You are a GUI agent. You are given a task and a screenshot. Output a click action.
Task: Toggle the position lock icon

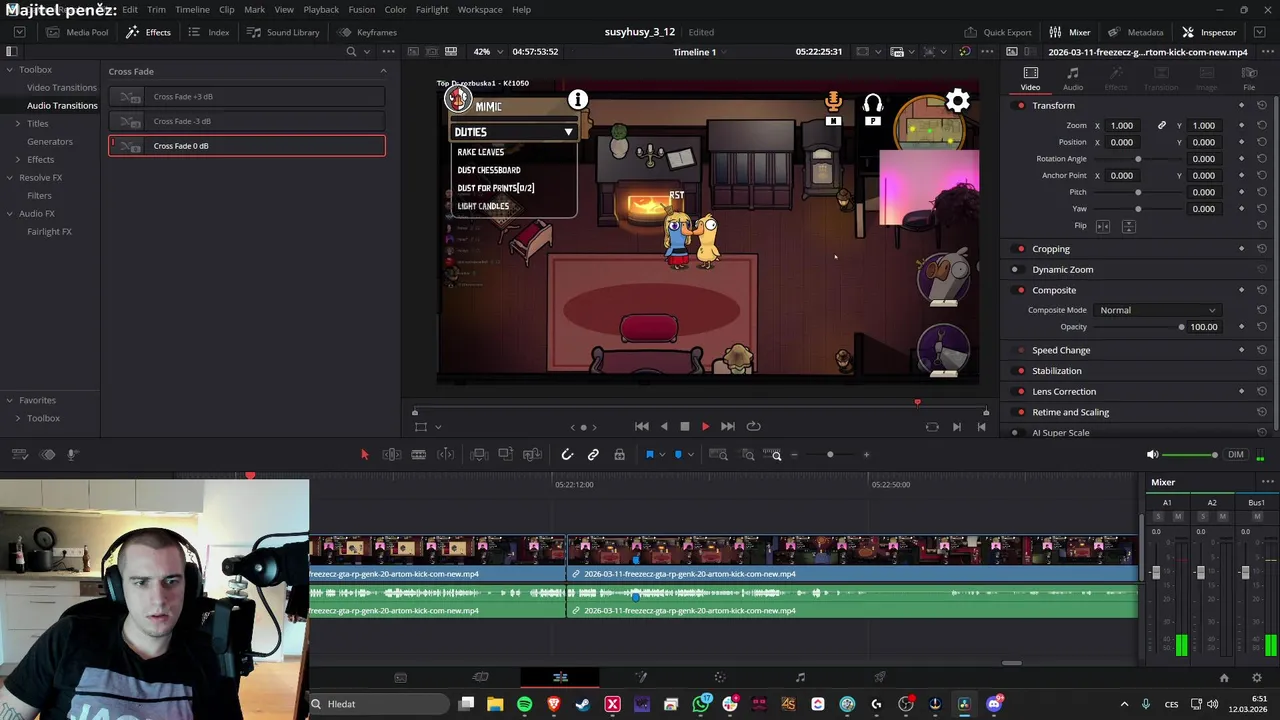(619, 455)
